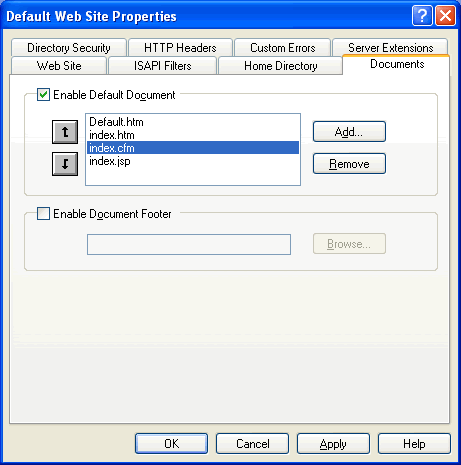Apply the changes with Apply button
Image resolution: width=461 pixels, height=465 pixels.
(x=333, y=444)
